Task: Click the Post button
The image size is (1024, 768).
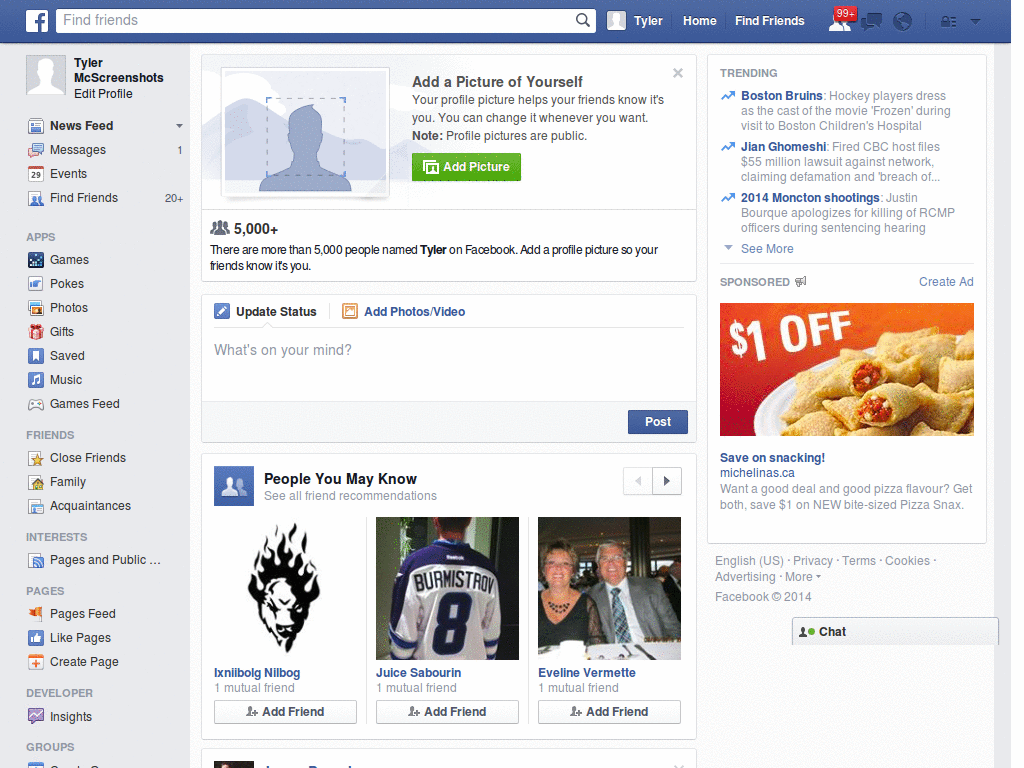Action: (x=658, y=422)
